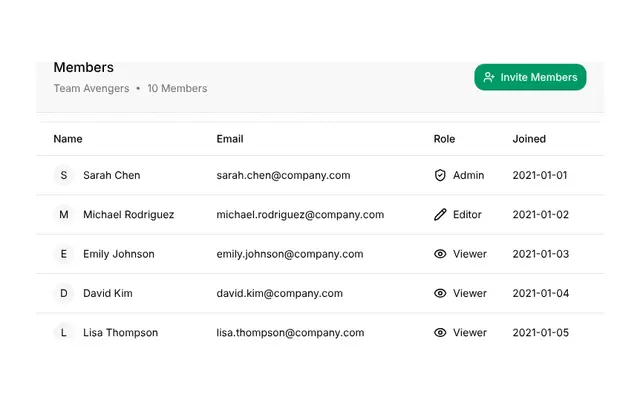Select Sarah Chen's avatar initial S
The image size is (640, 400).
point(64,175)
